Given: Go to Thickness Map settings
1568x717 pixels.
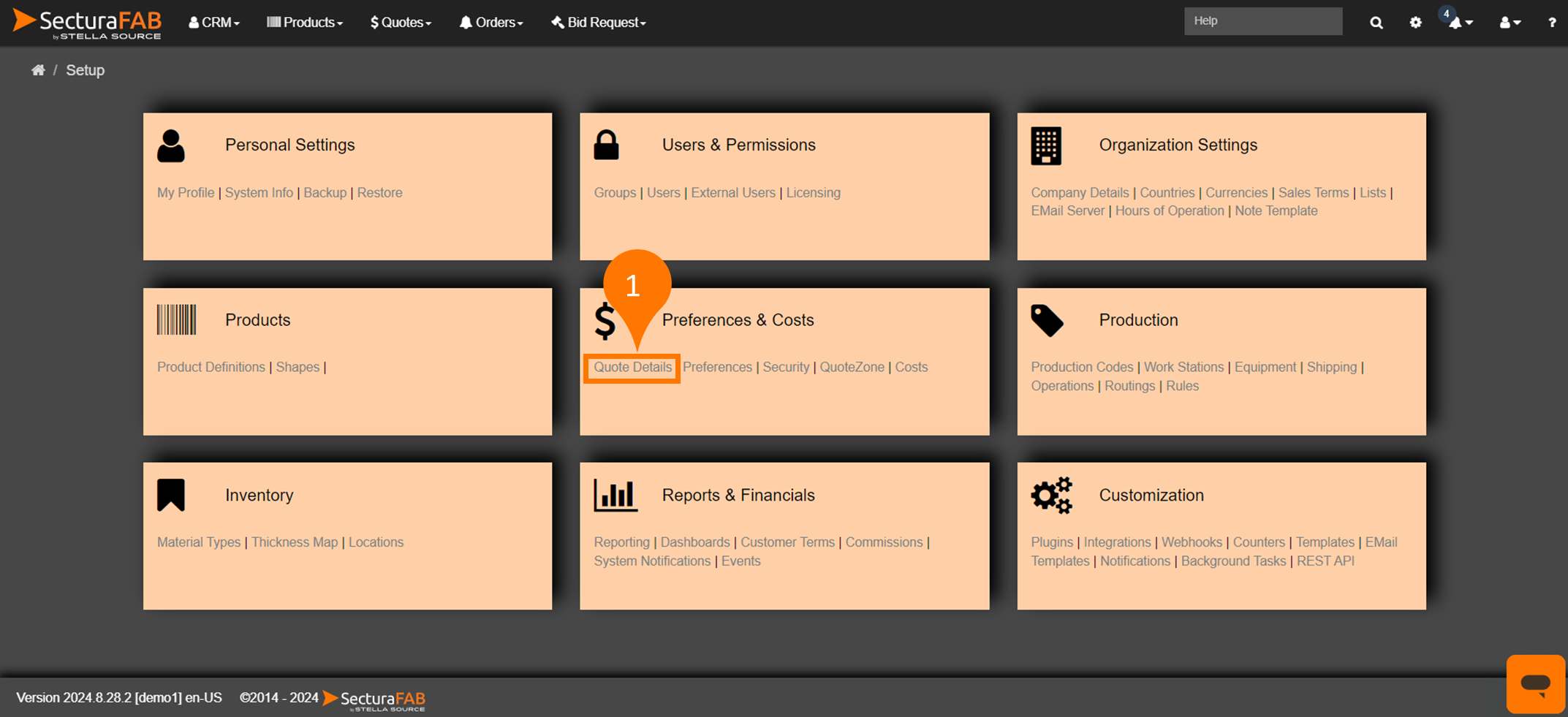Looking at the screenshot, I should point(295,542).
